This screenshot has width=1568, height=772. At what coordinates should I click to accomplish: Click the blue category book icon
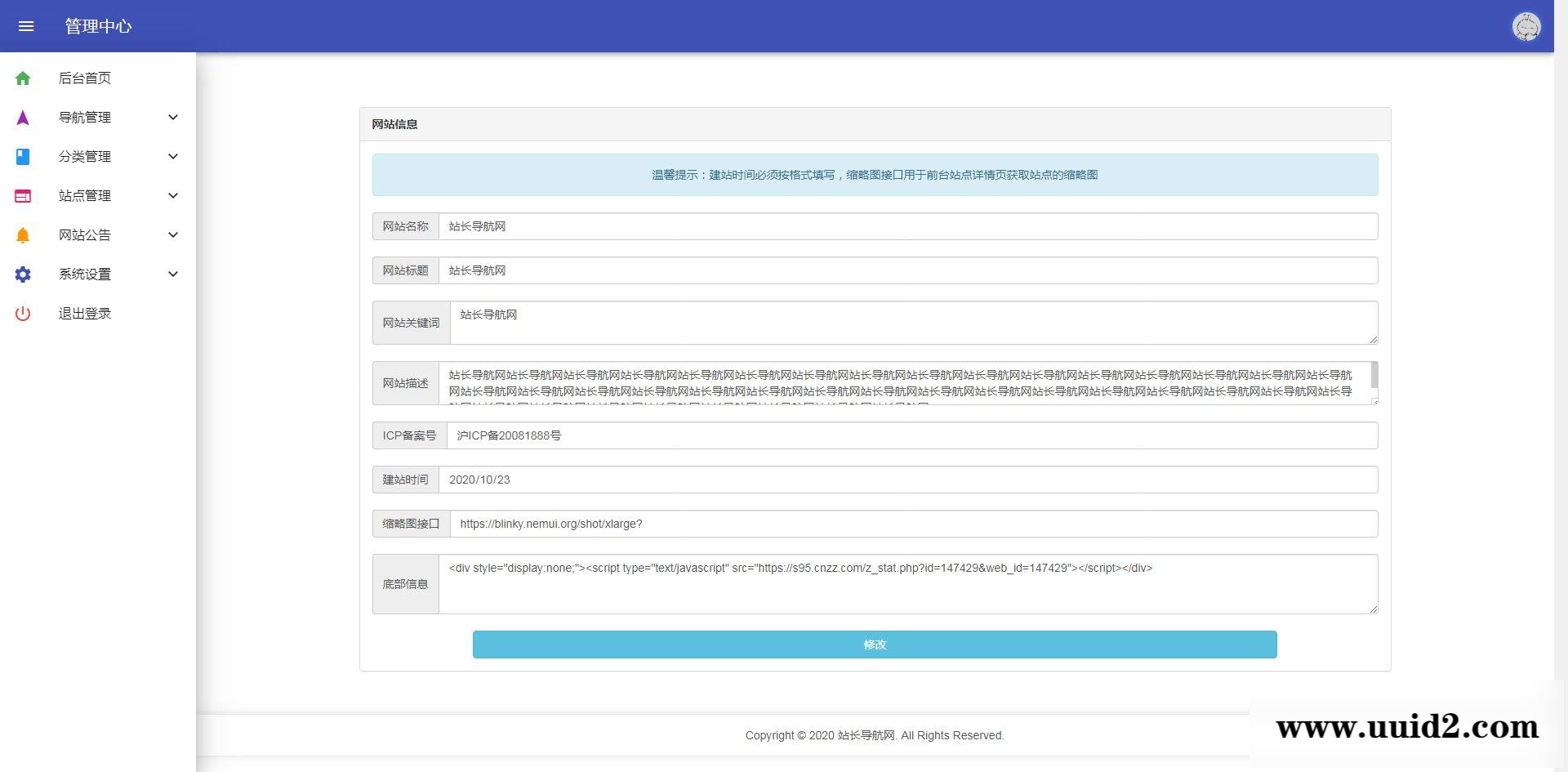tap(23, 157)
